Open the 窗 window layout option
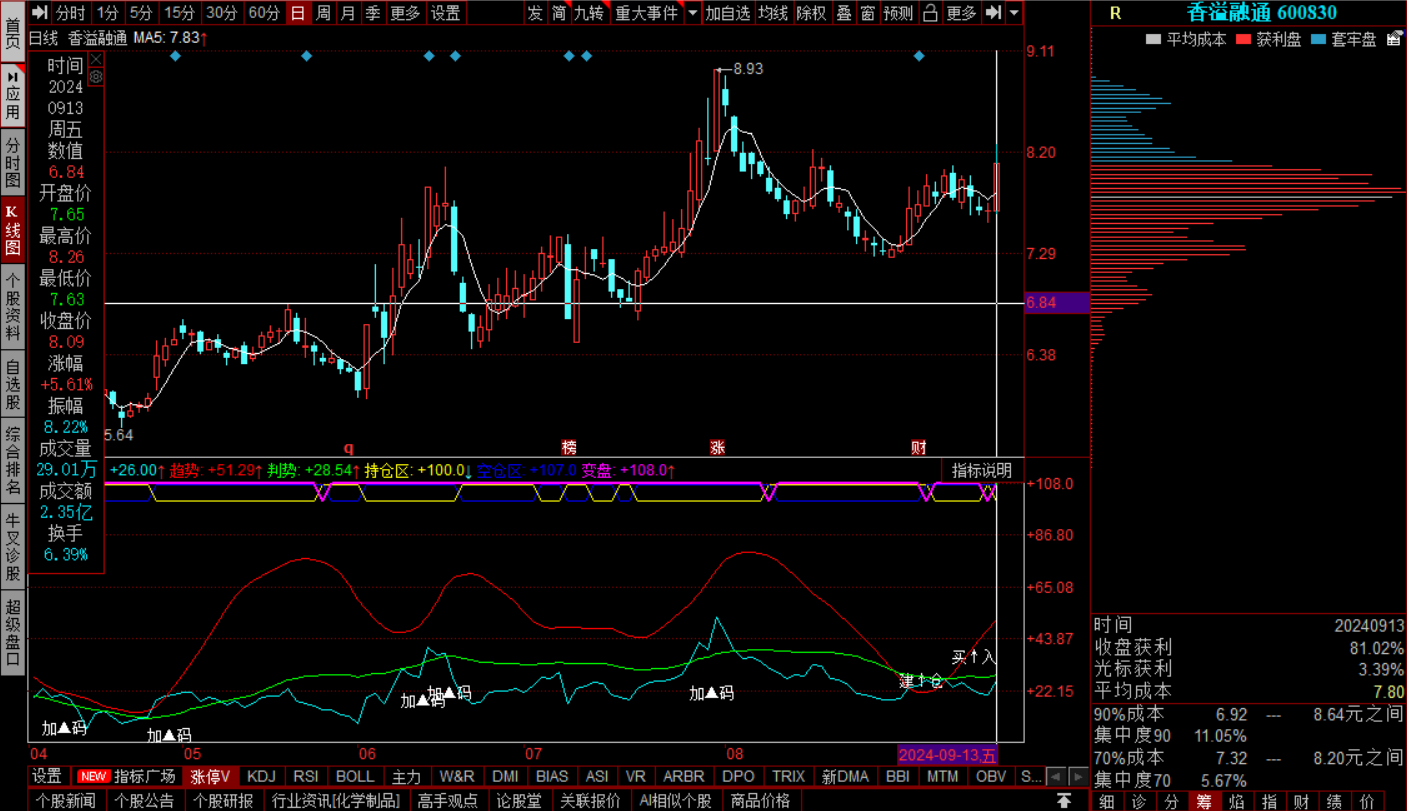Screen dimensions: 1407x811 coord(867,13)
